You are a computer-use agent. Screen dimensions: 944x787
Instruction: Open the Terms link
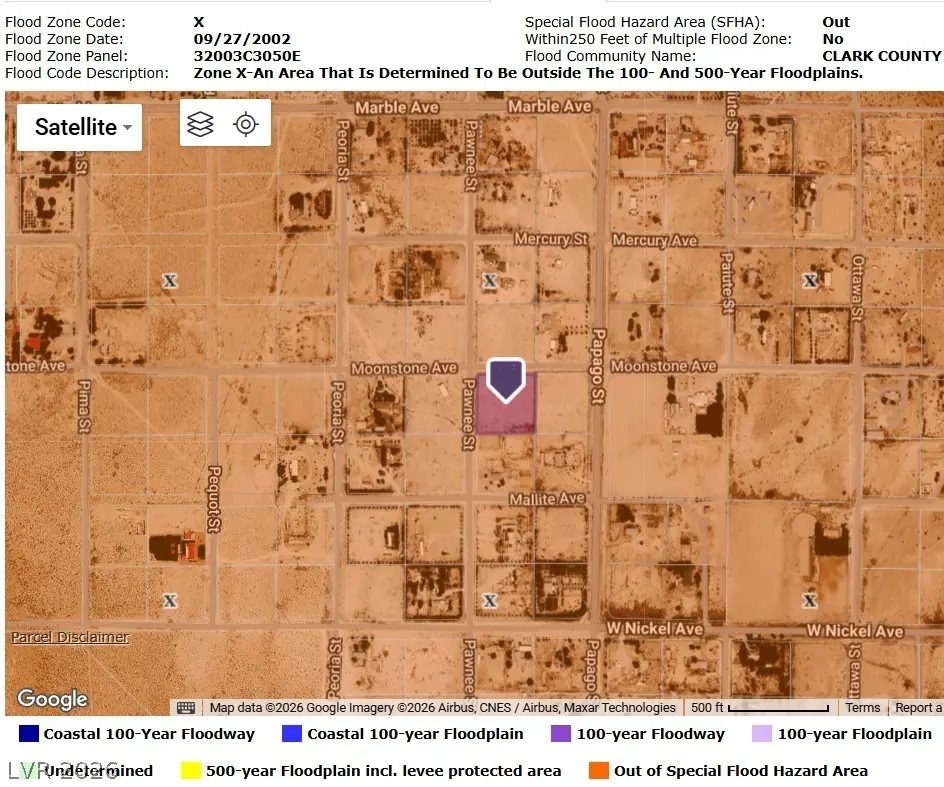(862, 708)
